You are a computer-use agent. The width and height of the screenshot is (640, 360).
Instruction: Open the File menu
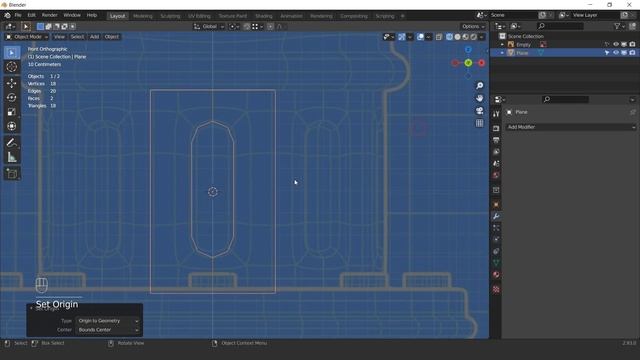(x=18, y=15)
